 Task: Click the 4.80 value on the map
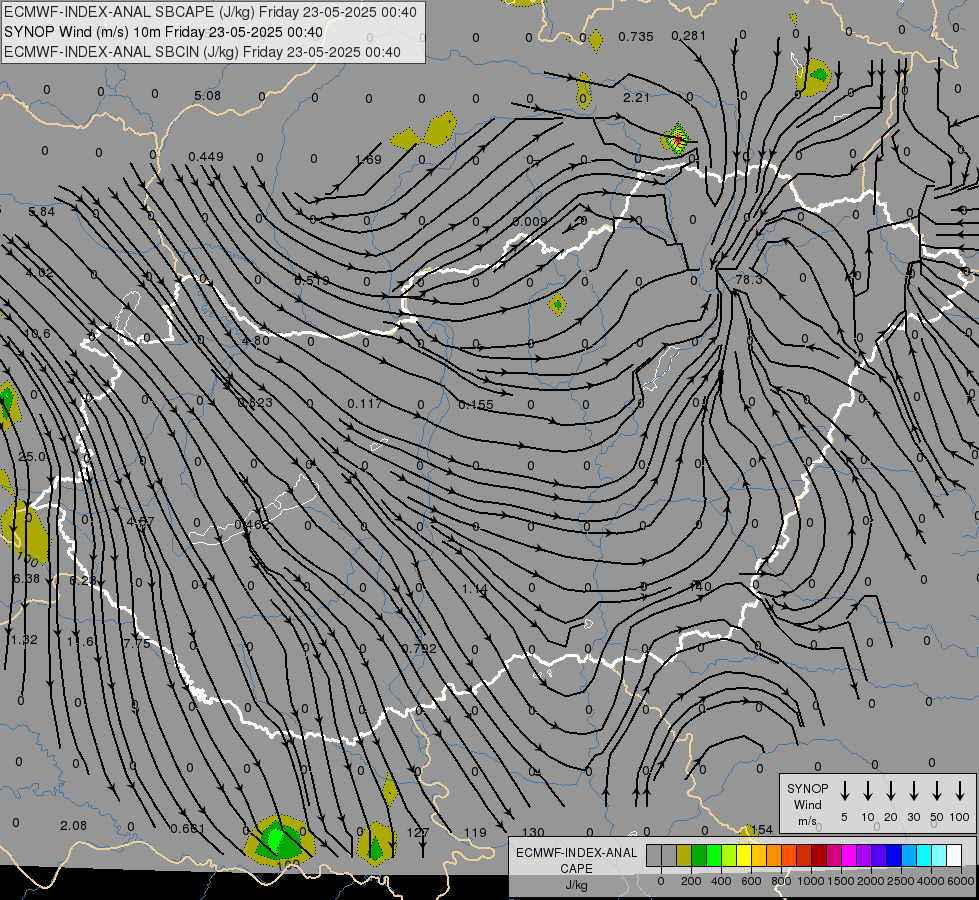255,340
